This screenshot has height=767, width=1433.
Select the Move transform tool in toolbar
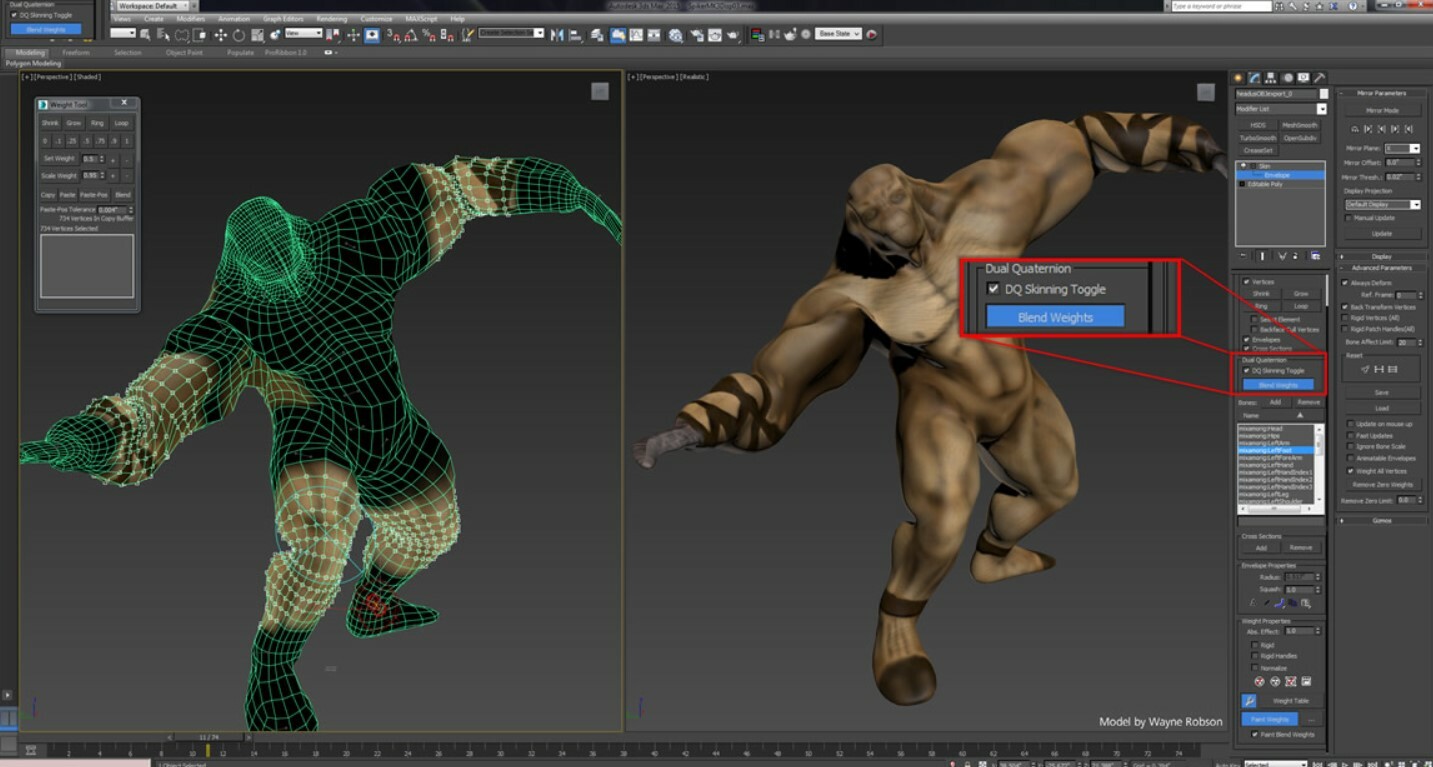pos(220,34)
